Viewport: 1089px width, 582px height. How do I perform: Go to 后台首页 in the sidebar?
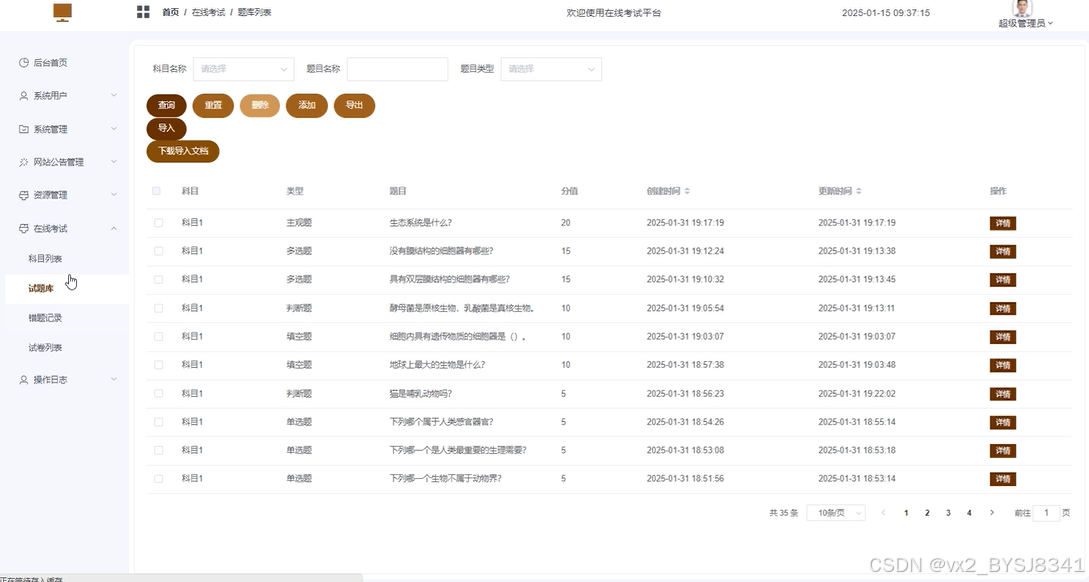[51, 63]
